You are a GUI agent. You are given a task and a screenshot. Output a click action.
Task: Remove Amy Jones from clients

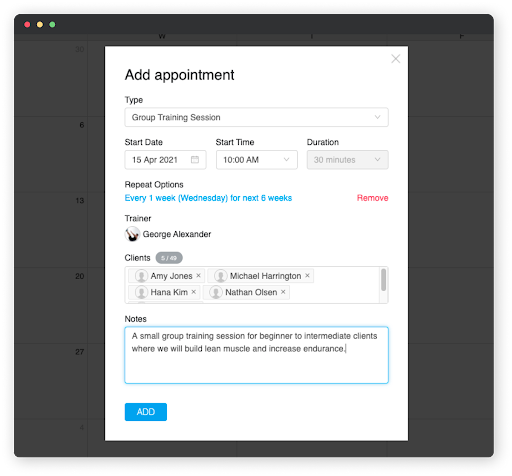(198, 276)
